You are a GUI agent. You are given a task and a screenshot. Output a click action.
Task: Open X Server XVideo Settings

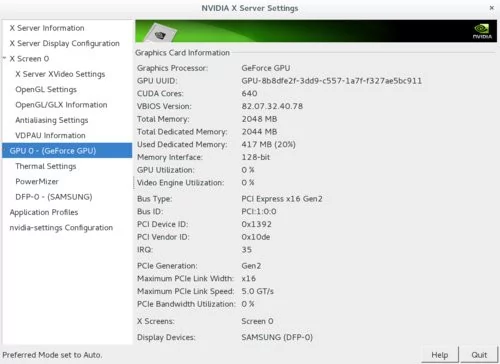[60, 74]
